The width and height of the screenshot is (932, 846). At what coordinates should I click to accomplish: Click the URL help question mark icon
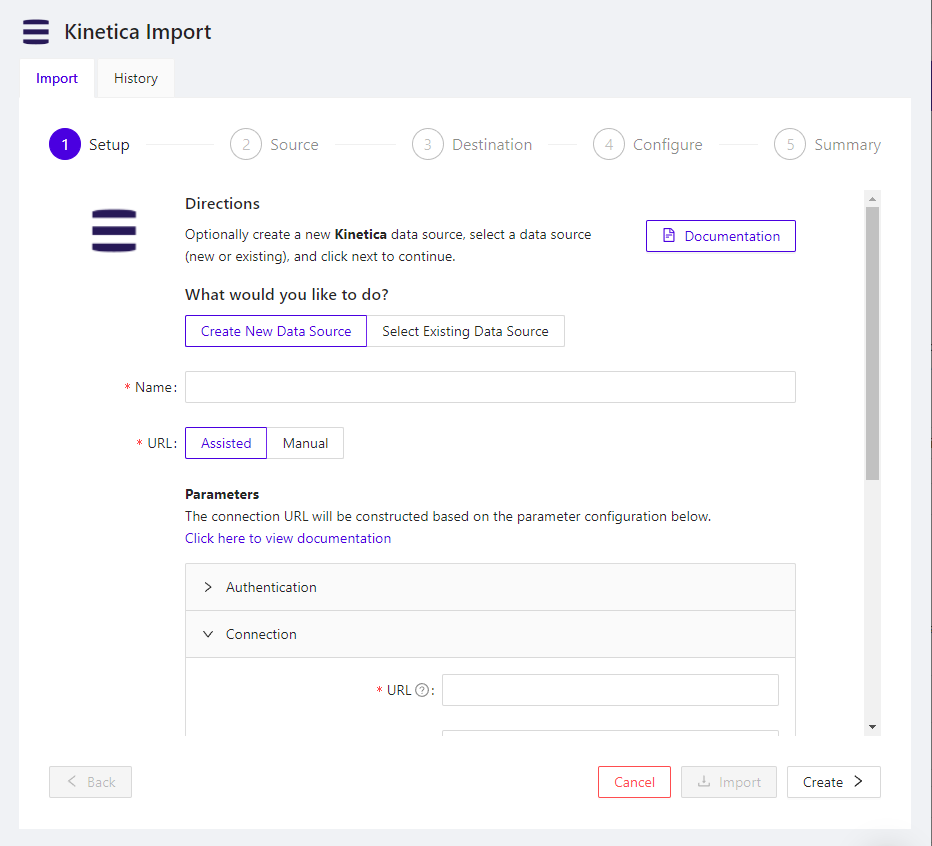(421, 689)
